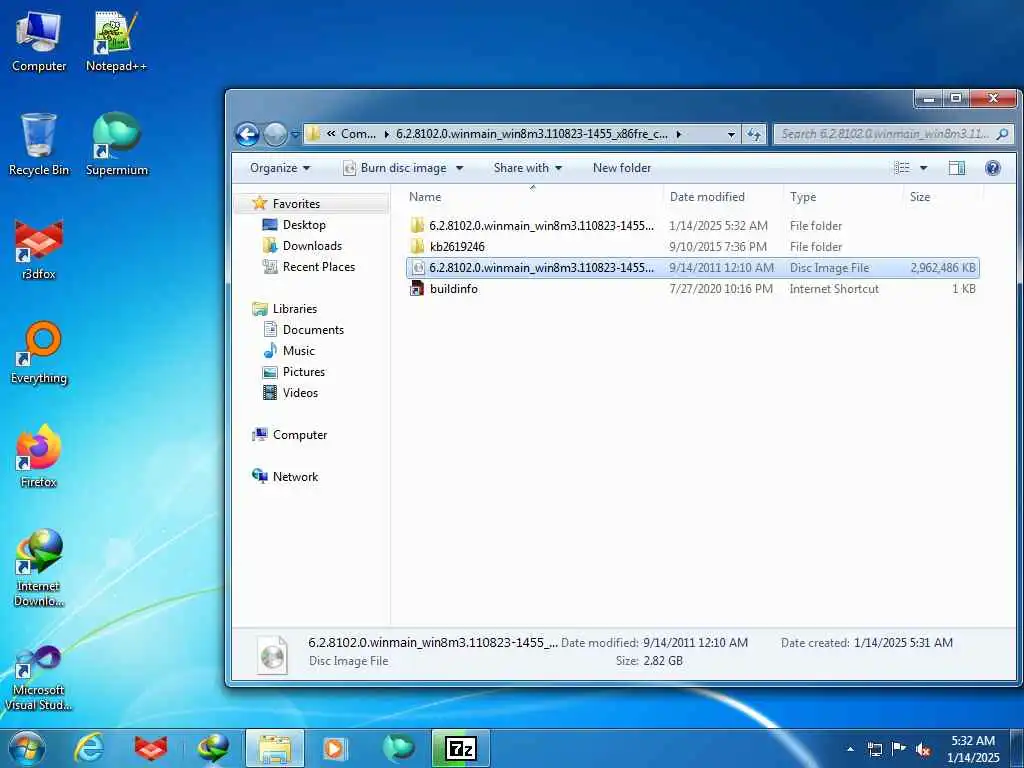Select the r3dfox desktop shortcut
Image resolution: width=1024 pixels, height=768 pixels.
pyautogui.click(x=39, y=249)
